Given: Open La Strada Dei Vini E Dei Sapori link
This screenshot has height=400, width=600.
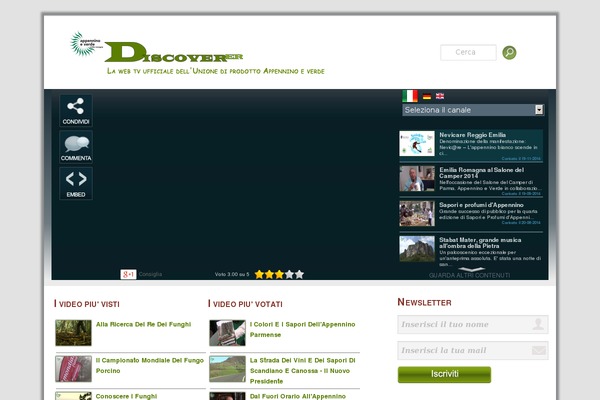Looking at the screenshot, I should click(302, 371).
